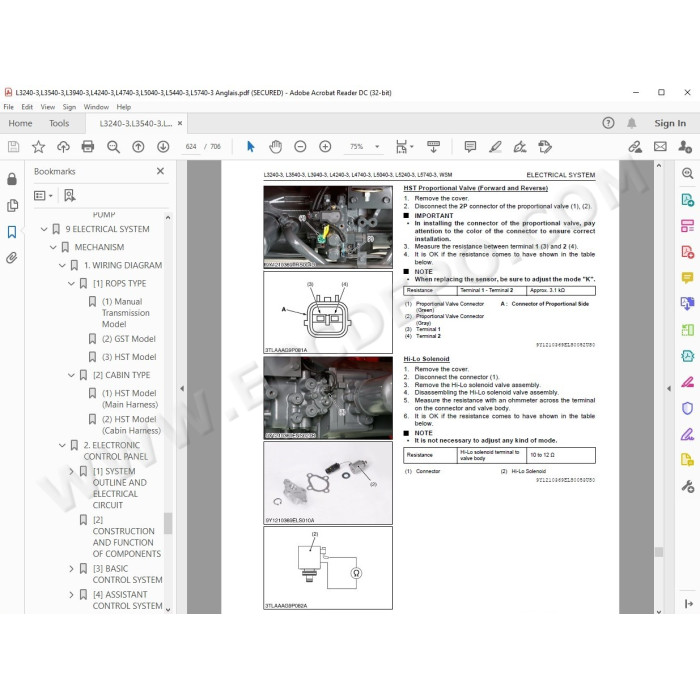Print the document
This screenshot has width=700, height=700.
pyautogui.click(x=88, y=146)
